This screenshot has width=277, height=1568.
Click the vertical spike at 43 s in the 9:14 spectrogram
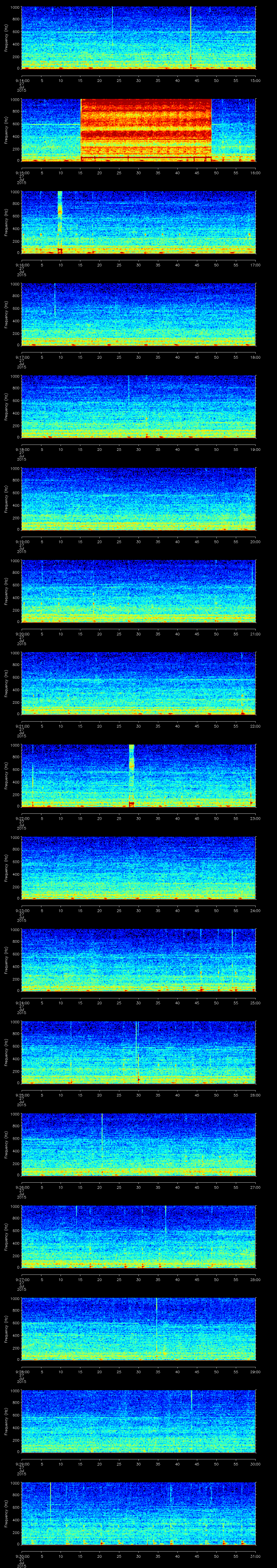[190, 34]
